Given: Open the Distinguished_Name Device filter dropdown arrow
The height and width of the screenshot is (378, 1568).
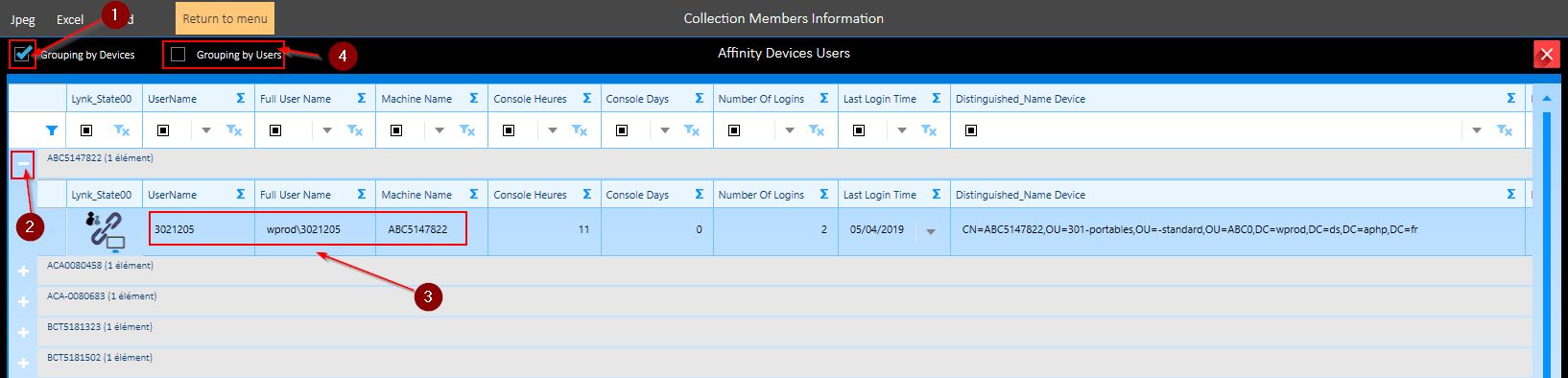Looking at the screenshot, I should (x=1477, y=130).
